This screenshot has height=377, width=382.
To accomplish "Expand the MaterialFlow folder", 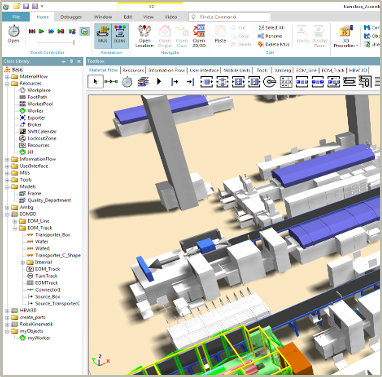I will point(7,77).
